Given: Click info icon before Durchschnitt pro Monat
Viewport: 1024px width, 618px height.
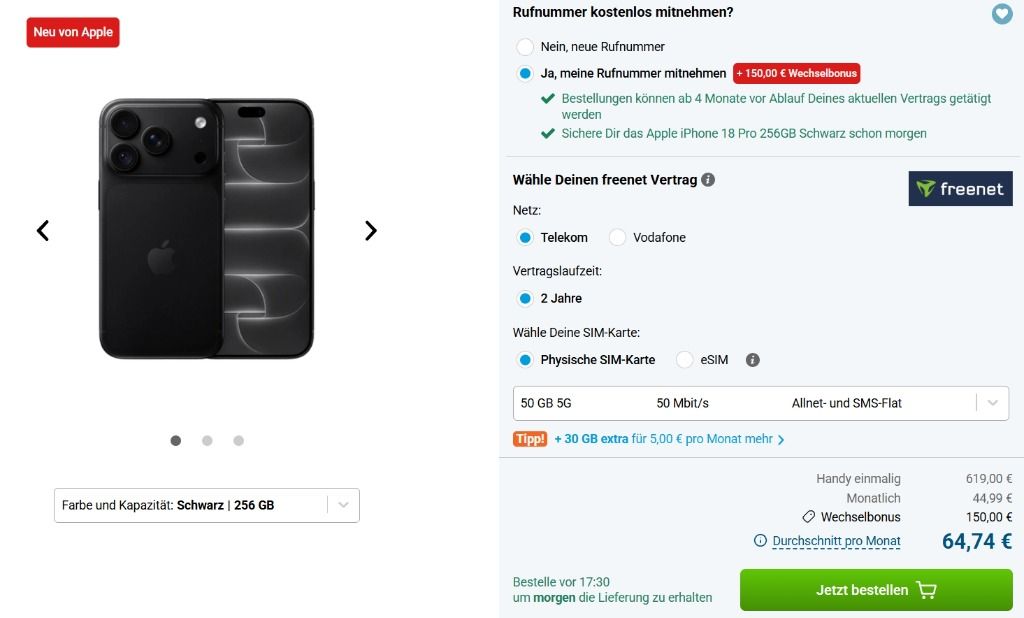Looking at the screenshot, I should click(760, 540).
